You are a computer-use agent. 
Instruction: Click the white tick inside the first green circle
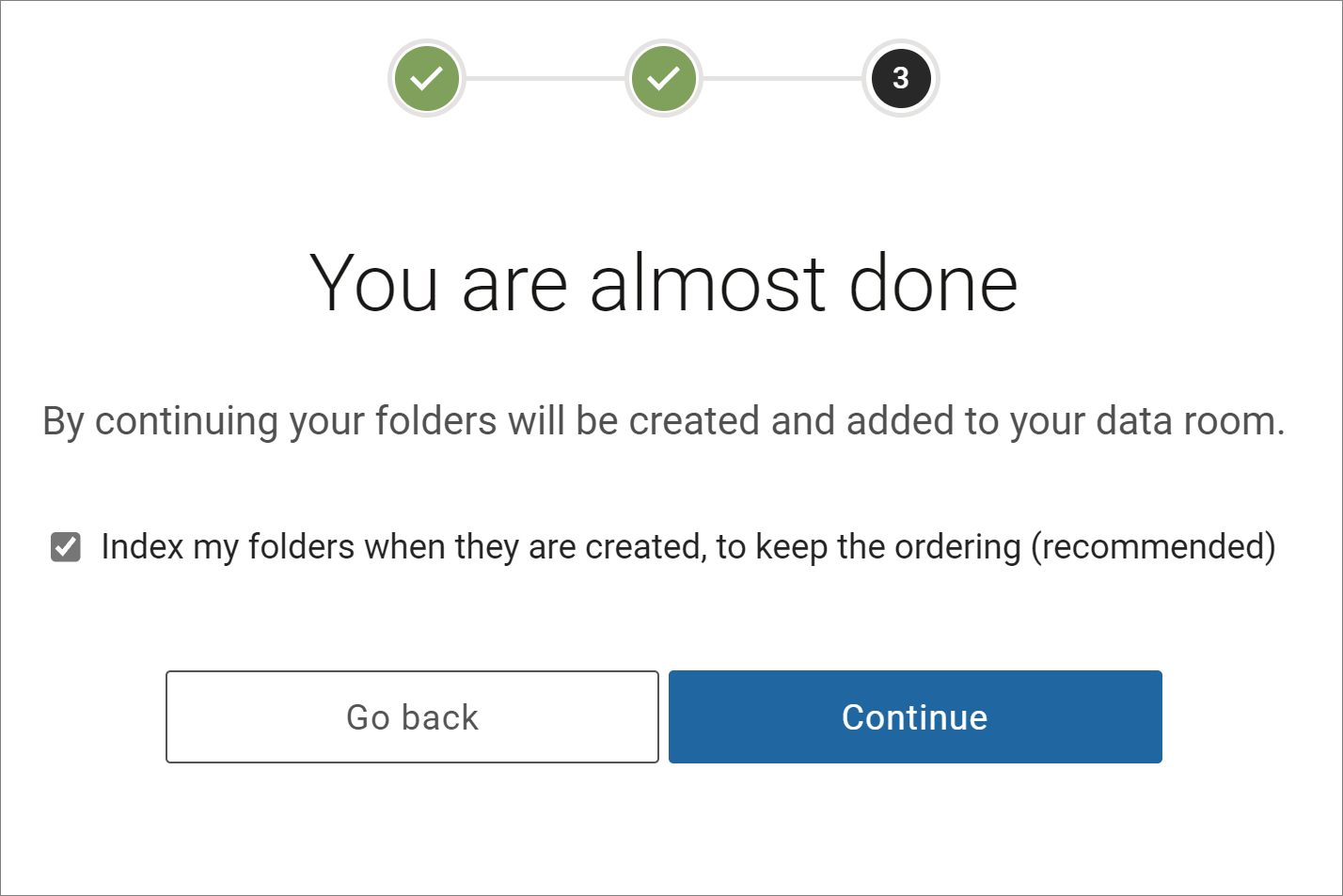427,78
